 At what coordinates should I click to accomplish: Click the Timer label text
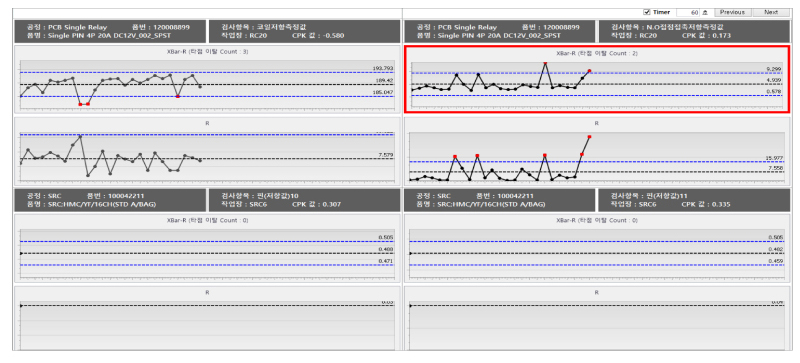pos(661,12)
